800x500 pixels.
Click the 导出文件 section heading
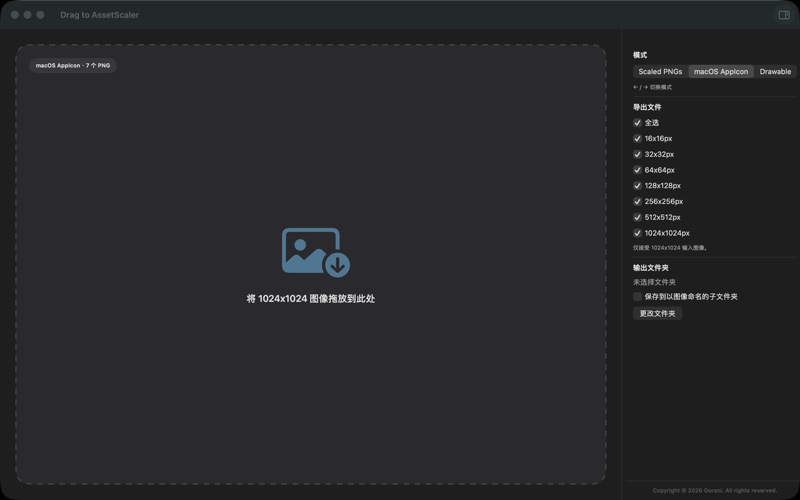(647, 107)
